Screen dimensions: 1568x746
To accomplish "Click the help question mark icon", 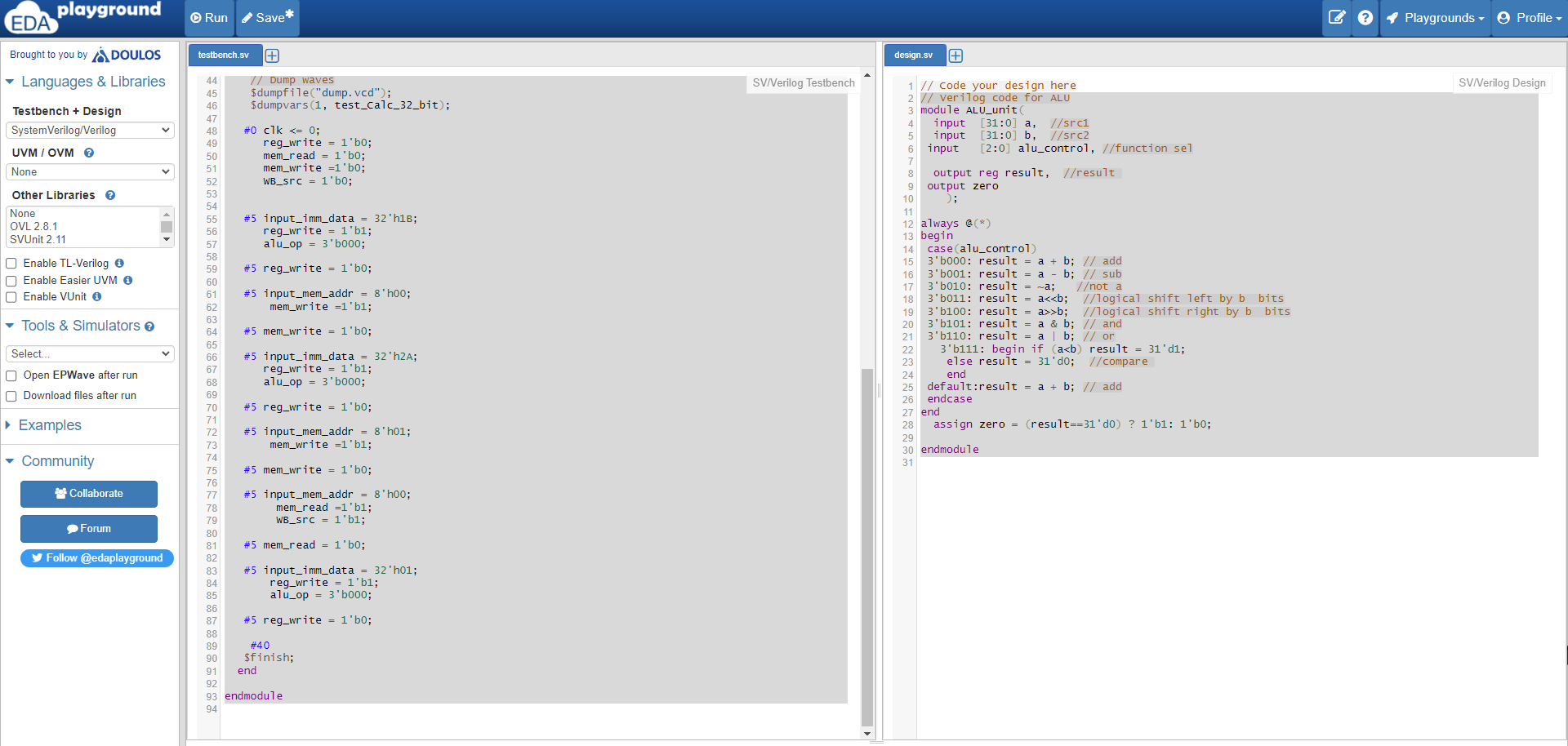I will 1365,17.
